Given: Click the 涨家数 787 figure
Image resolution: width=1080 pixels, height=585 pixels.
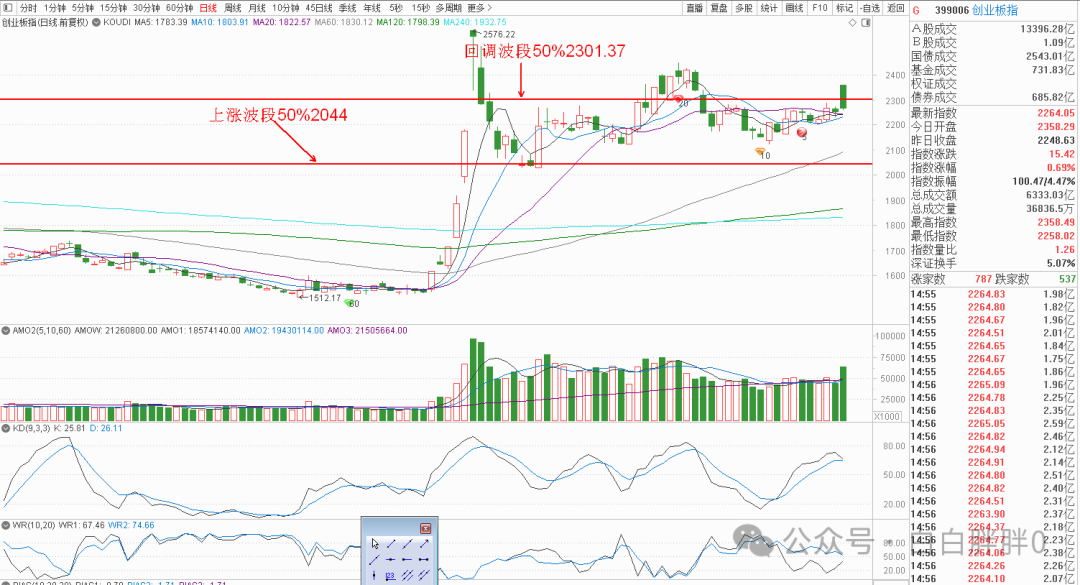Looking at the screenshot, I should (983, 279).
